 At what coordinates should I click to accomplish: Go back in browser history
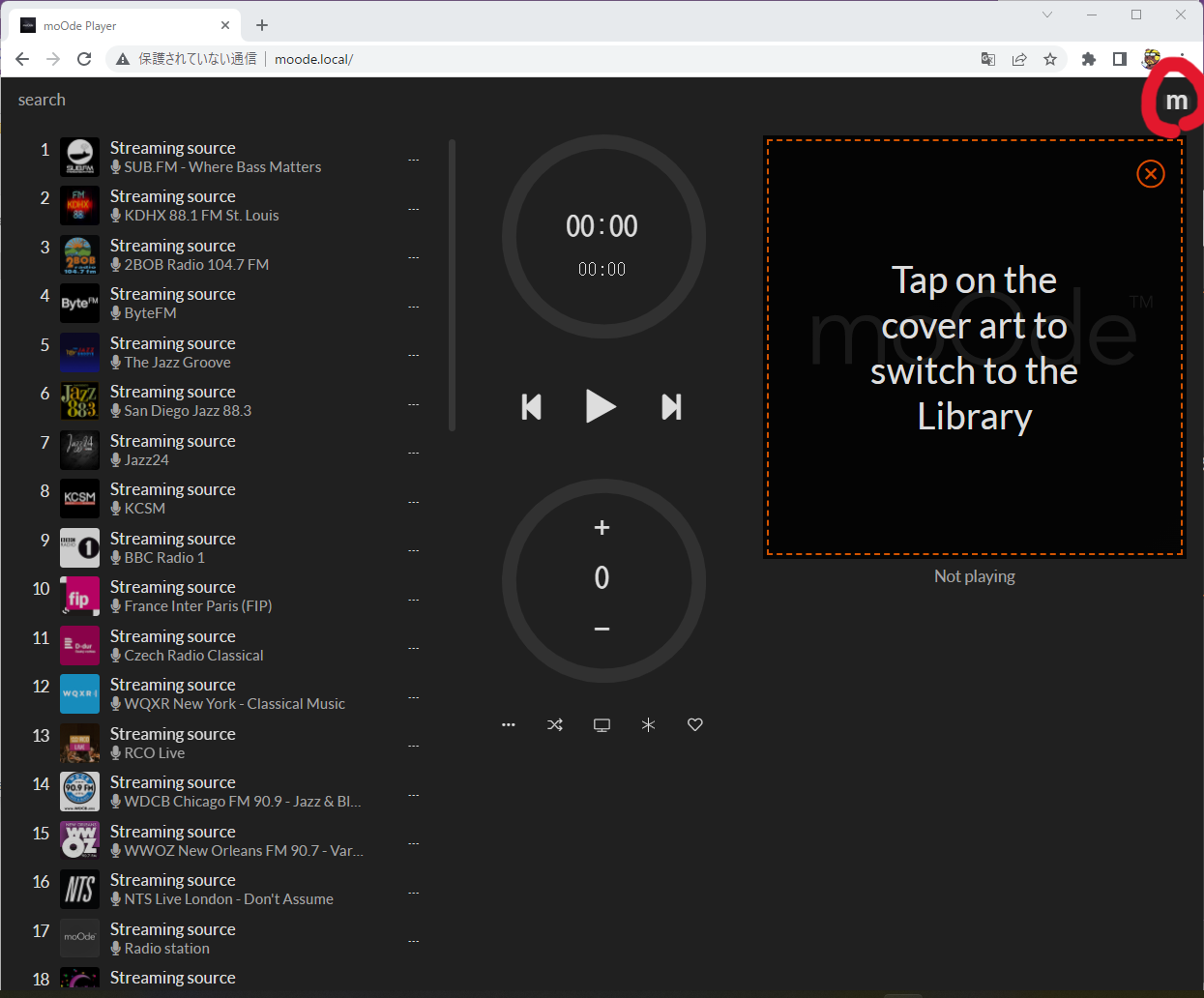coord(22,59)
